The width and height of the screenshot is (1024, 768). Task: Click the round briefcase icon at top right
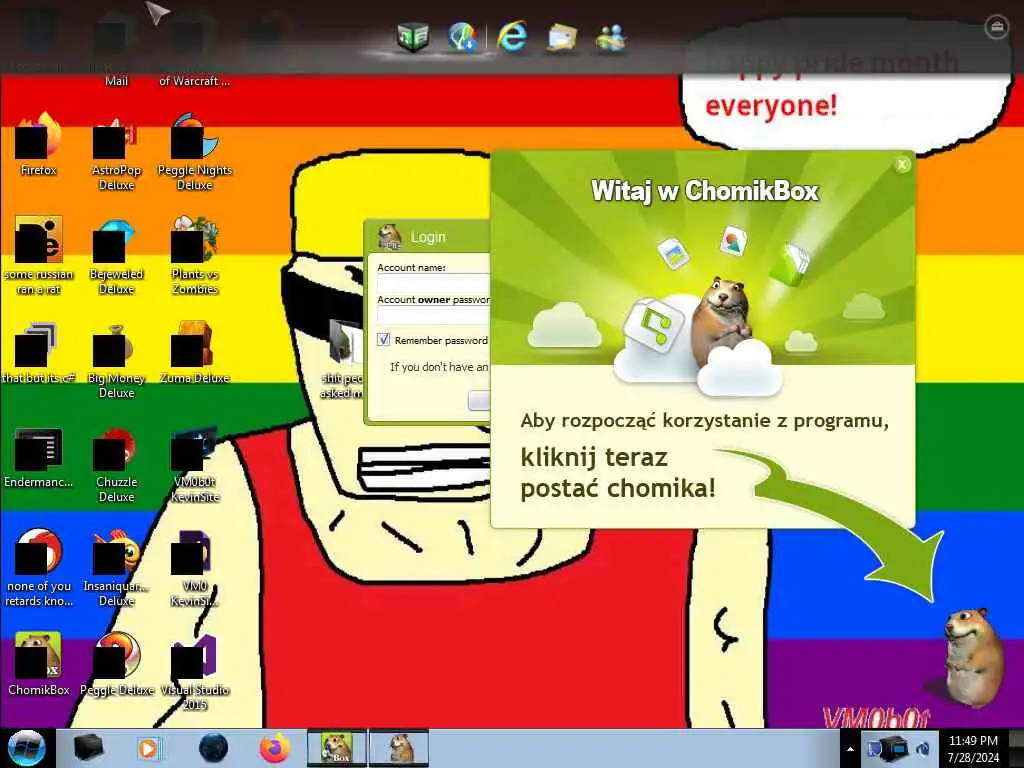point(997,27)
